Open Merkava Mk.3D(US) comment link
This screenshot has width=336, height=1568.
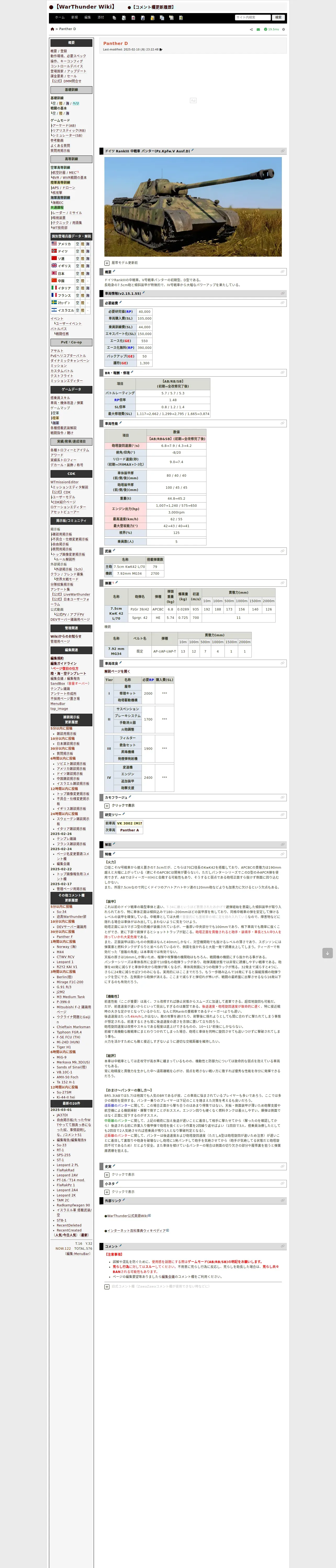pyautogui.click(x=73, y=1062)
